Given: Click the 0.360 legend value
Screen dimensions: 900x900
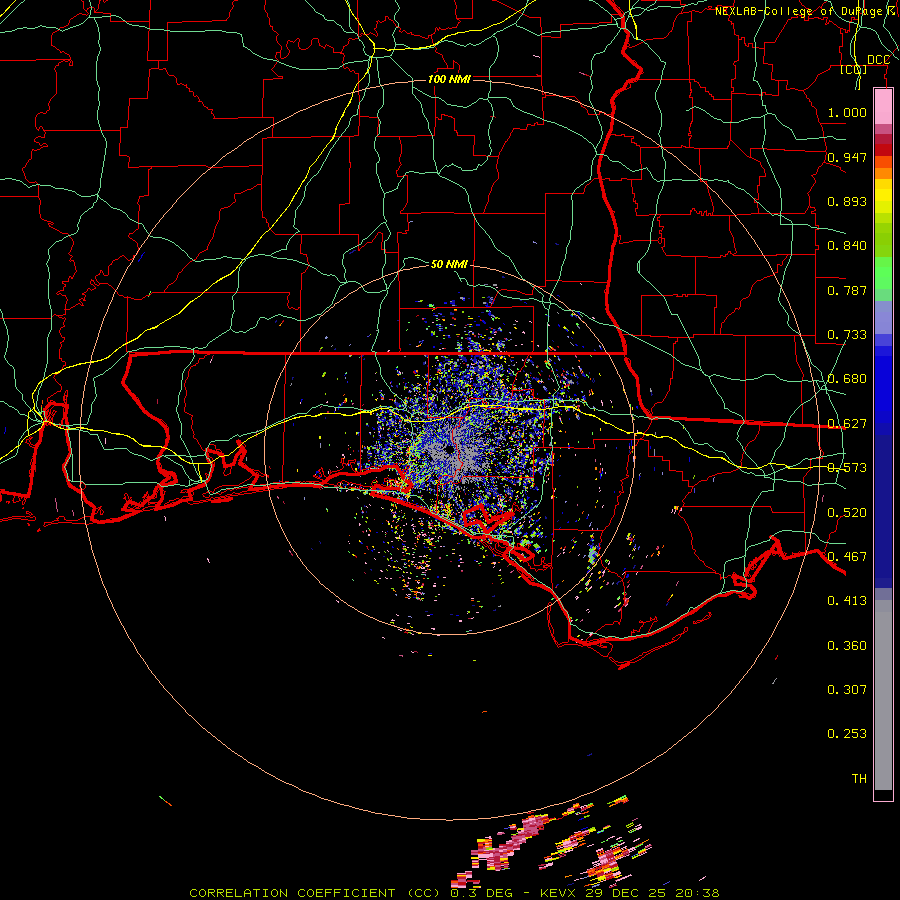Looking at the screenshot, I should (x=847, y=646).
